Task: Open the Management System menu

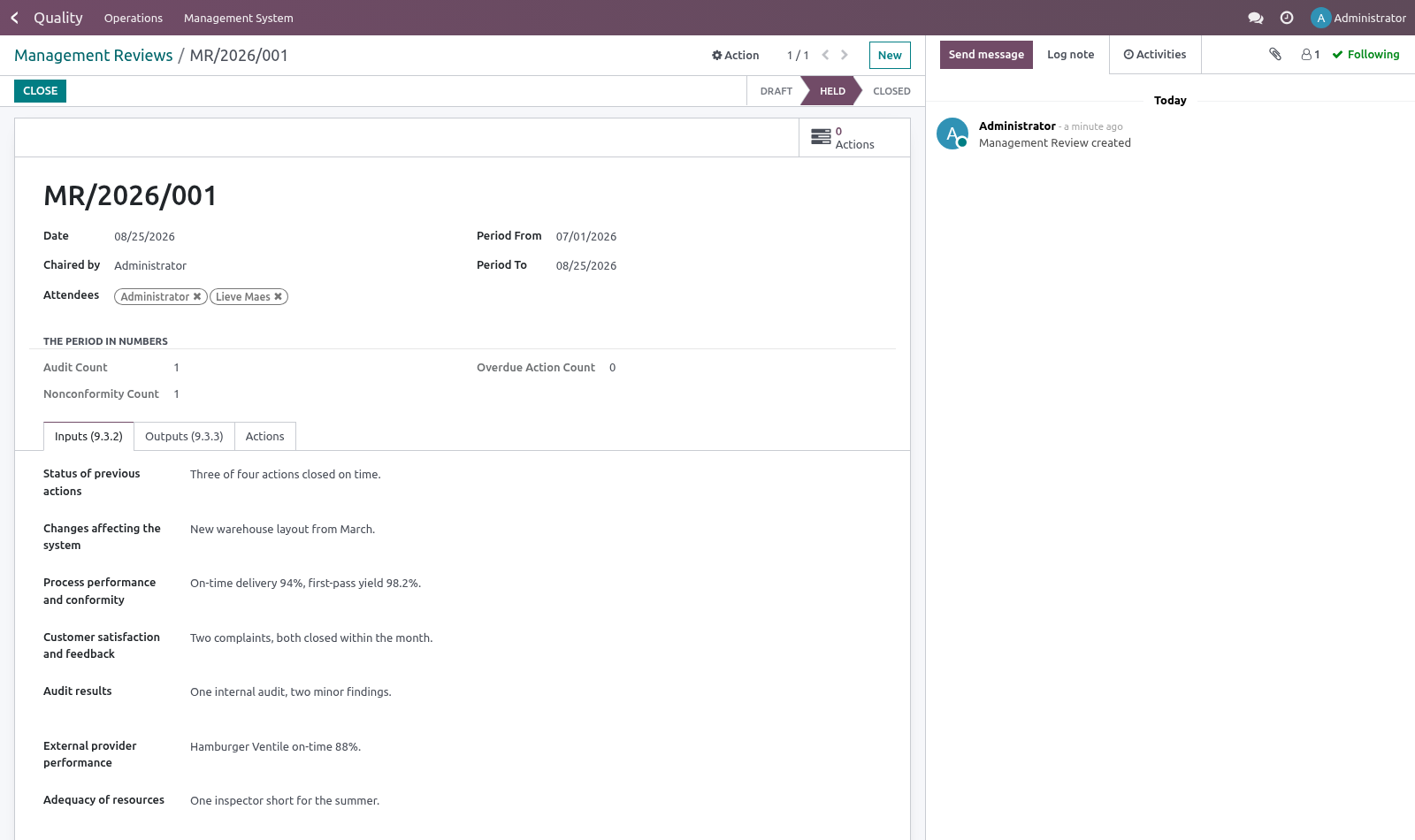Action: (239, 18)
